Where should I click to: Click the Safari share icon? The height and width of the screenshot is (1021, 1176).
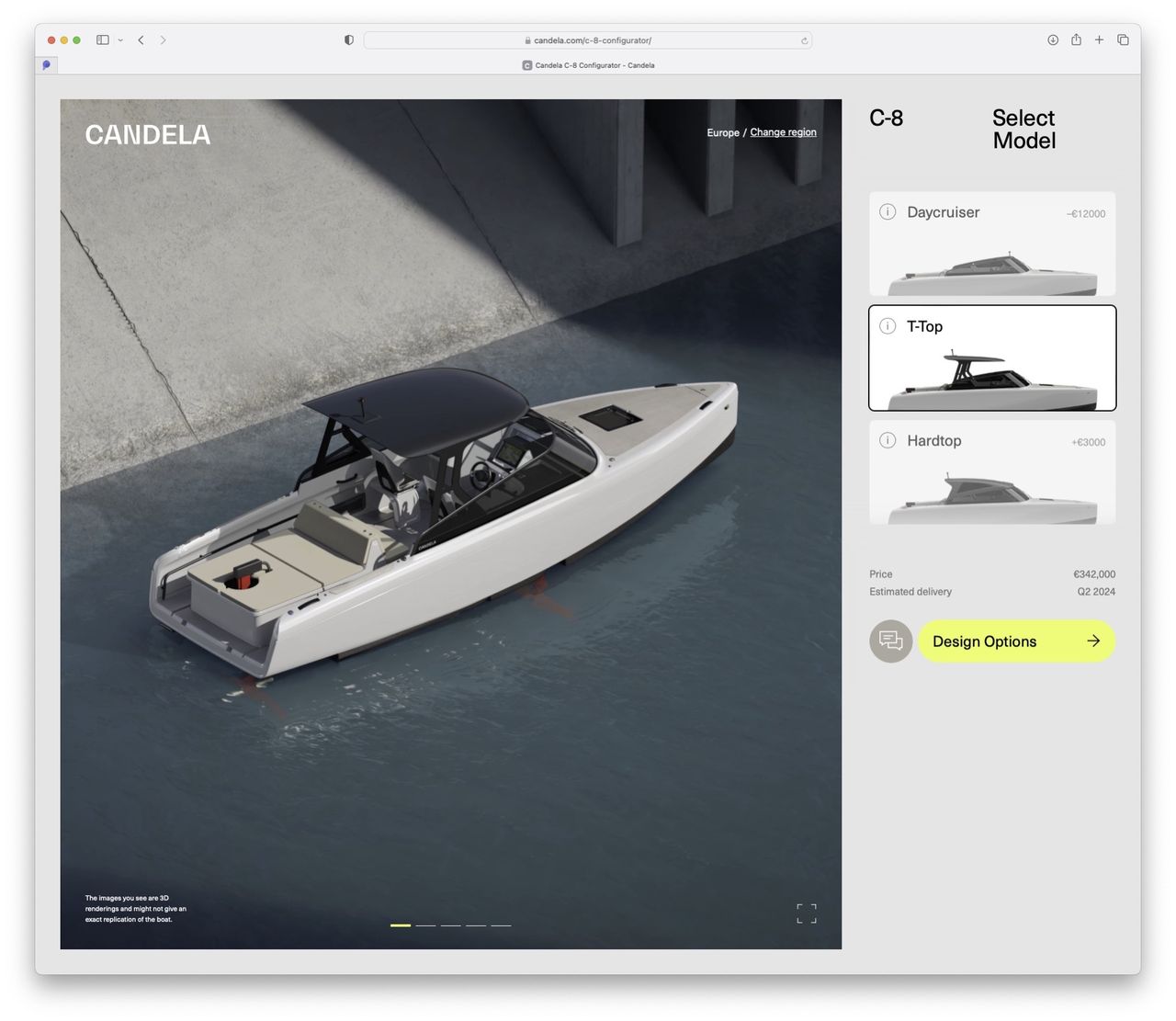(1076, 40)
